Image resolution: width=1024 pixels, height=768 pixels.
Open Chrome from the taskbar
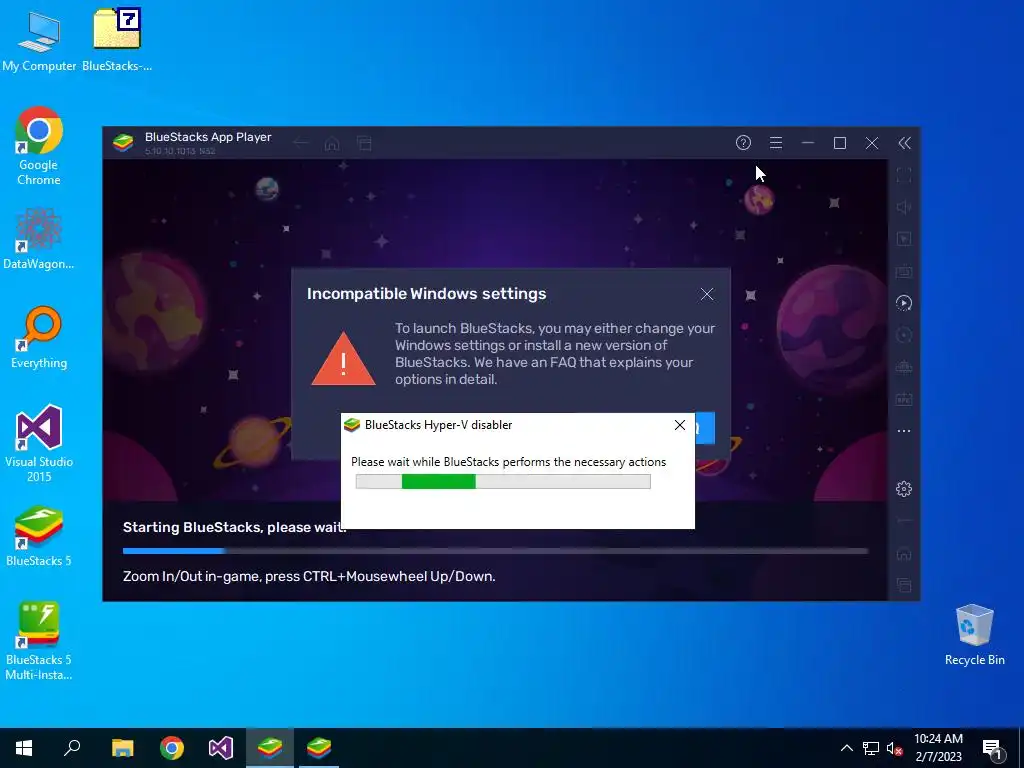click(x=172, y=748)
